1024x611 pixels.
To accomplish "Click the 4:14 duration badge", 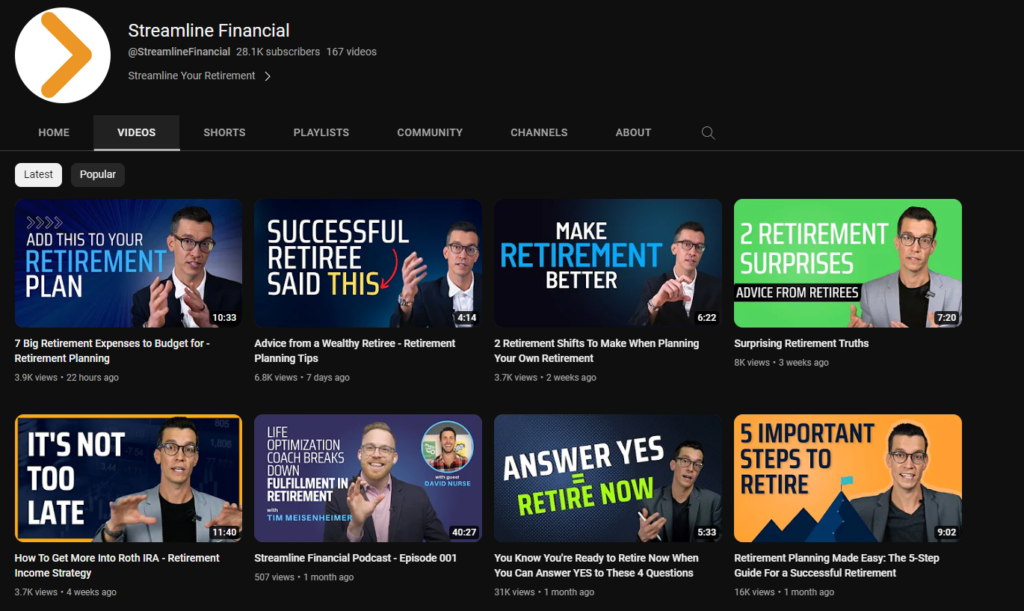I will 466,318.
